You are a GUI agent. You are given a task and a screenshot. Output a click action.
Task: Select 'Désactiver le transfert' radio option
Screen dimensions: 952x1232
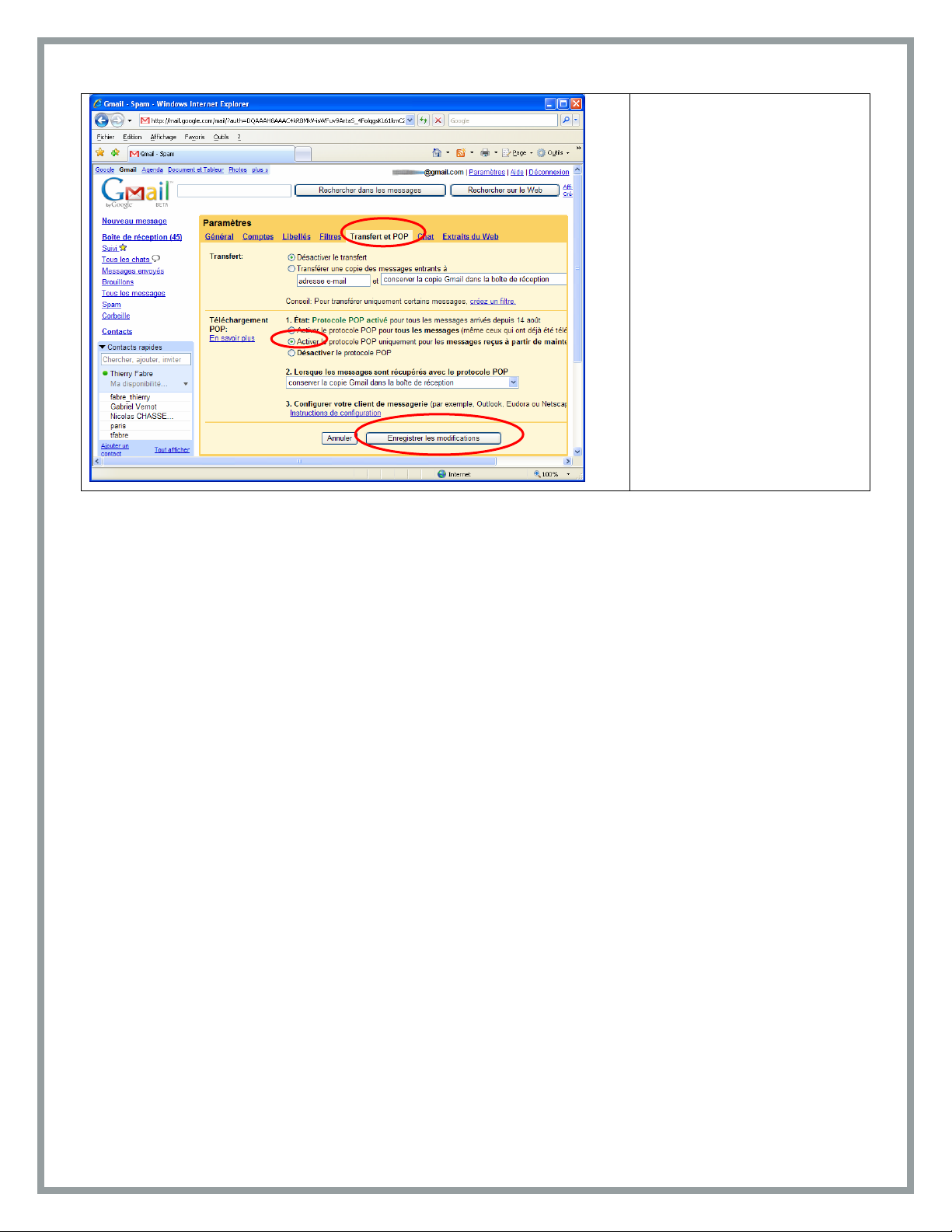tap(291, 257)
